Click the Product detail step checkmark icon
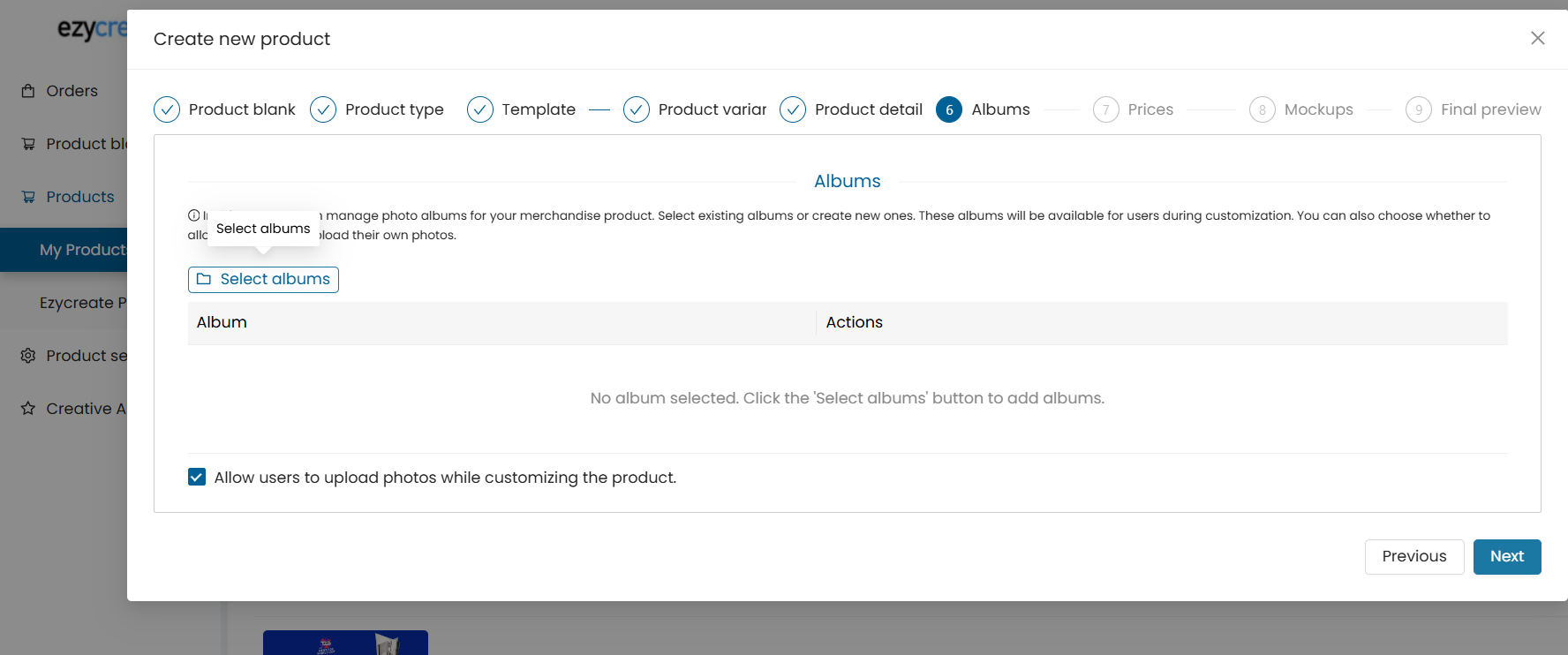1568x655 pixels. (x=793, y=109)
